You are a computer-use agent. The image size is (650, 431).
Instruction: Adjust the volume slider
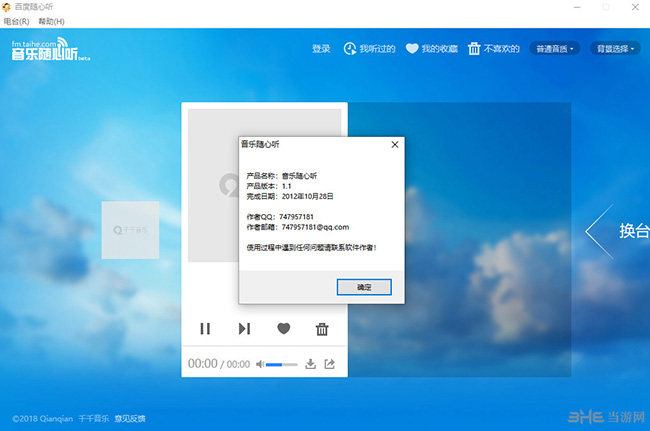click(x=281, y=365)
